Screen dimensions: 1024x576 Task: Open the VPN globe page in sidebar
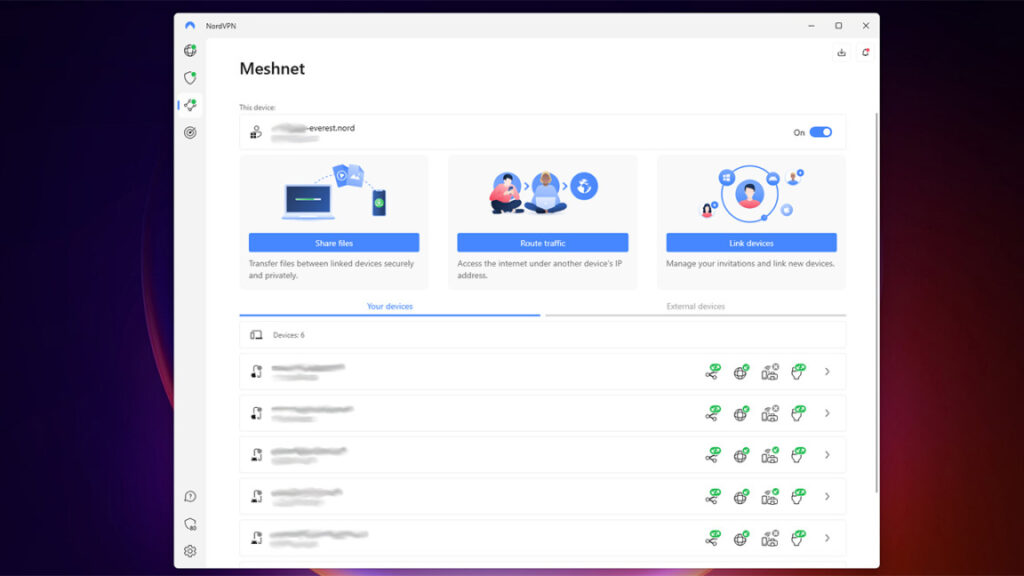190,50
